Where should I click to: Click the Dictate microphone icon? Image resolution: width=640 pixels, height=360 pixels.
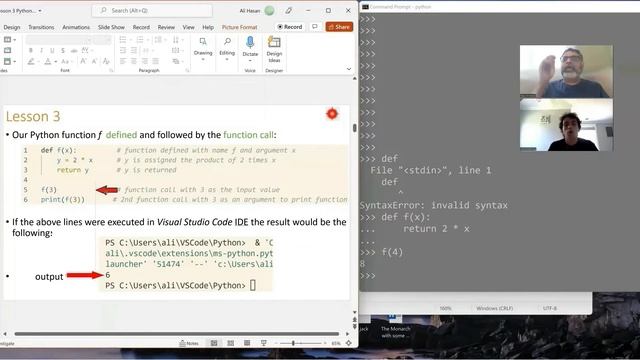point(250,43)
